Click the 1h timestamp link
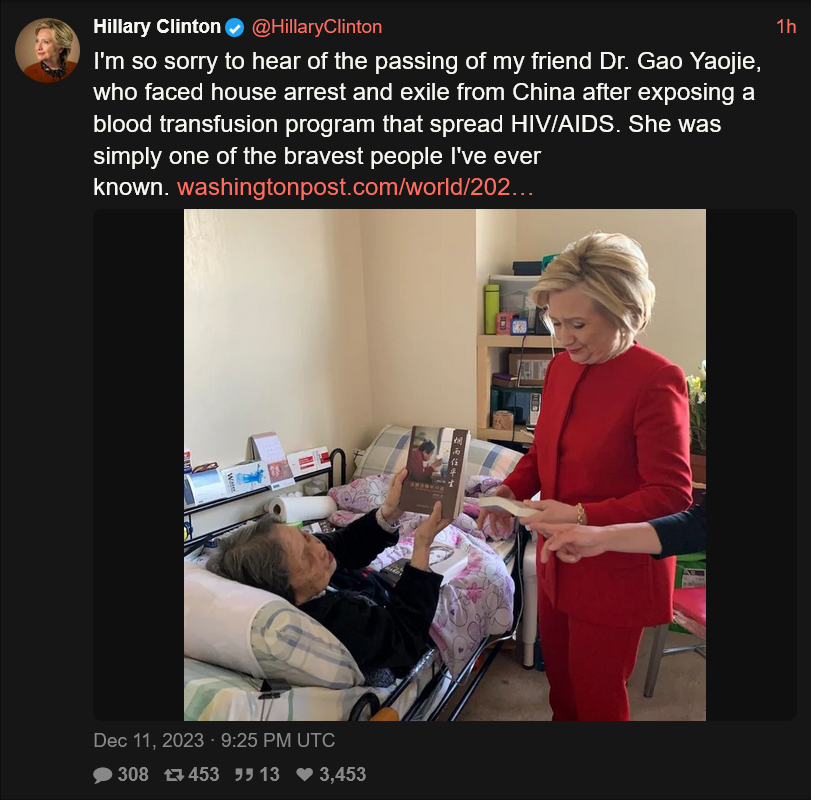Image resolution: width=818 pixels, height=807 pixels. click(786, 27)
